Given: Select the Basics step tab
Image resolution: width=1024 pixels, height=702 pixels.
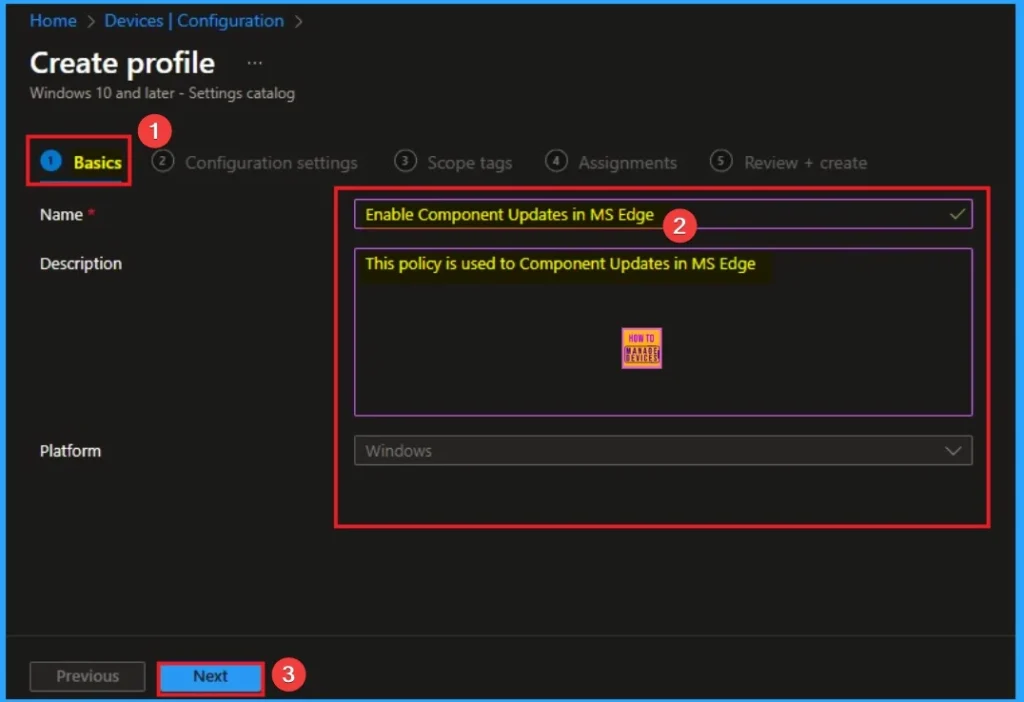Looking at the screenshot, I should (x=81, y=161).
